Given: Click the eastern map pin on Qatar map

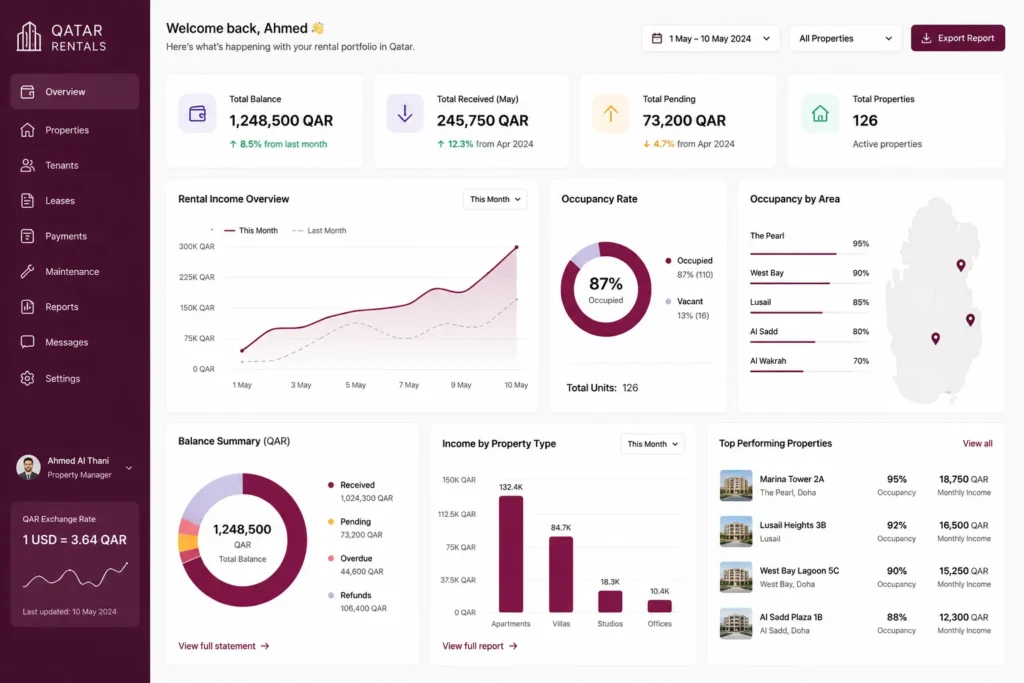Looking at the screenshot, I should 970,320.
